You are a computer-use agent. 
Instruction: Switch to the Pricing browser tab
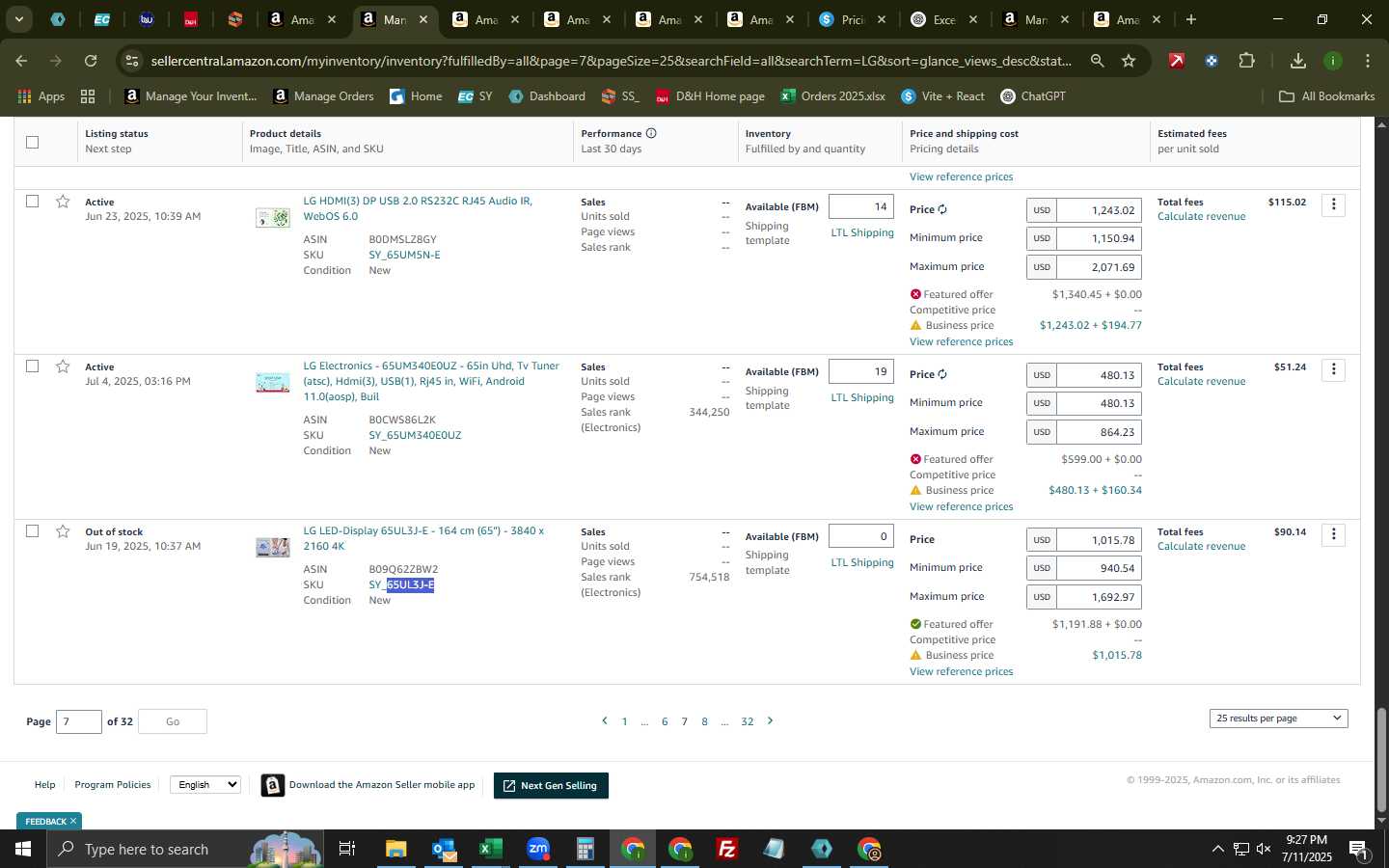coord(853,19)
